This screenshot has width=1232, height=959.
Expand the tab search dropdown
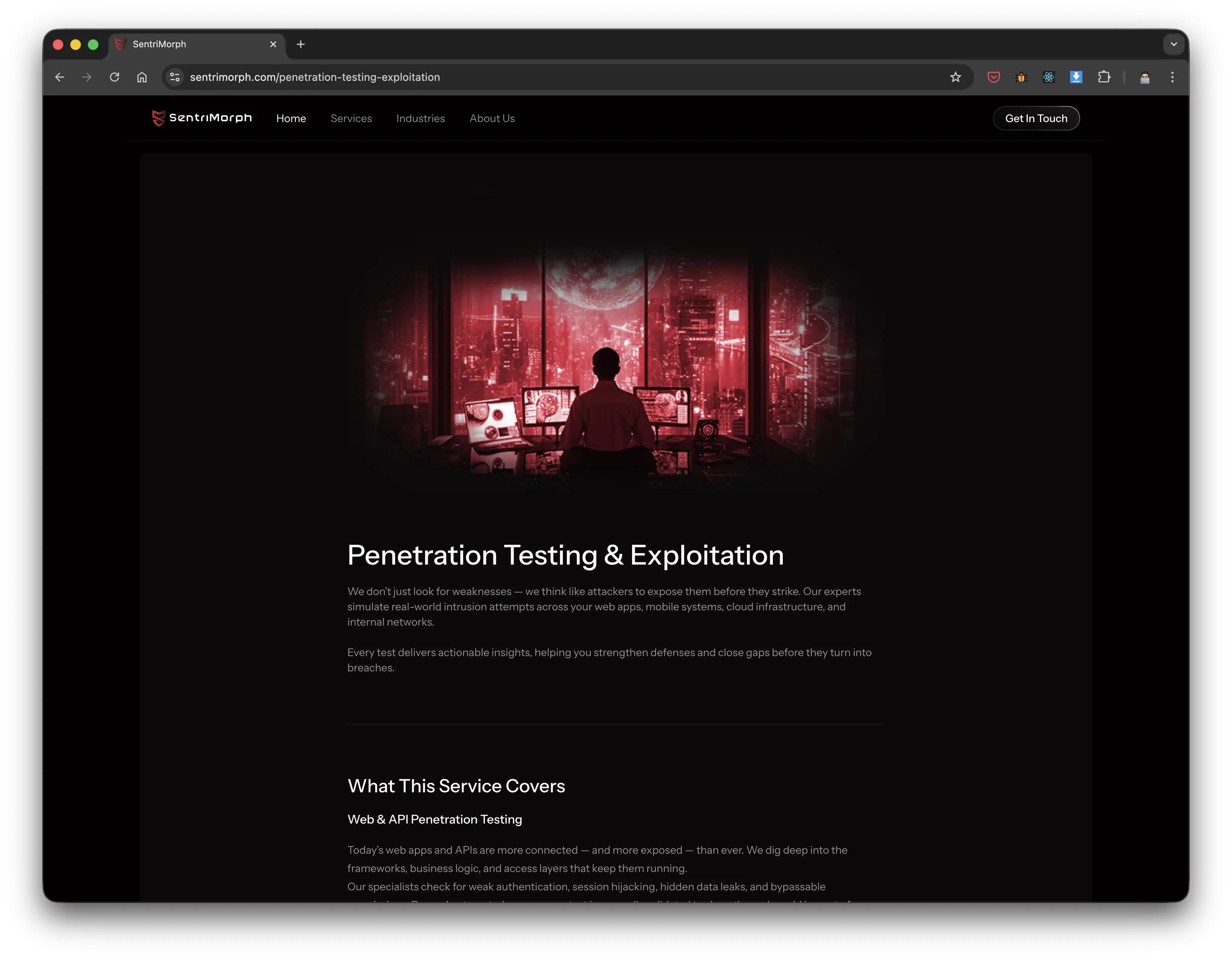pyautogui.click(x=1174, y=44)
